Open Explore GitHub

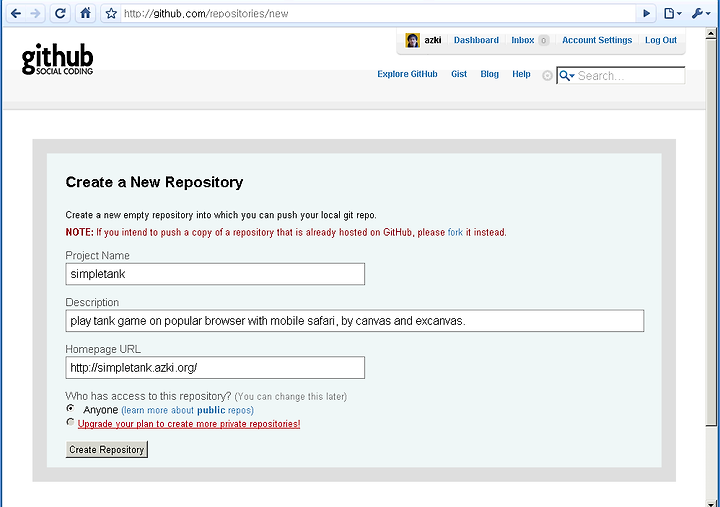coord(407,74)
